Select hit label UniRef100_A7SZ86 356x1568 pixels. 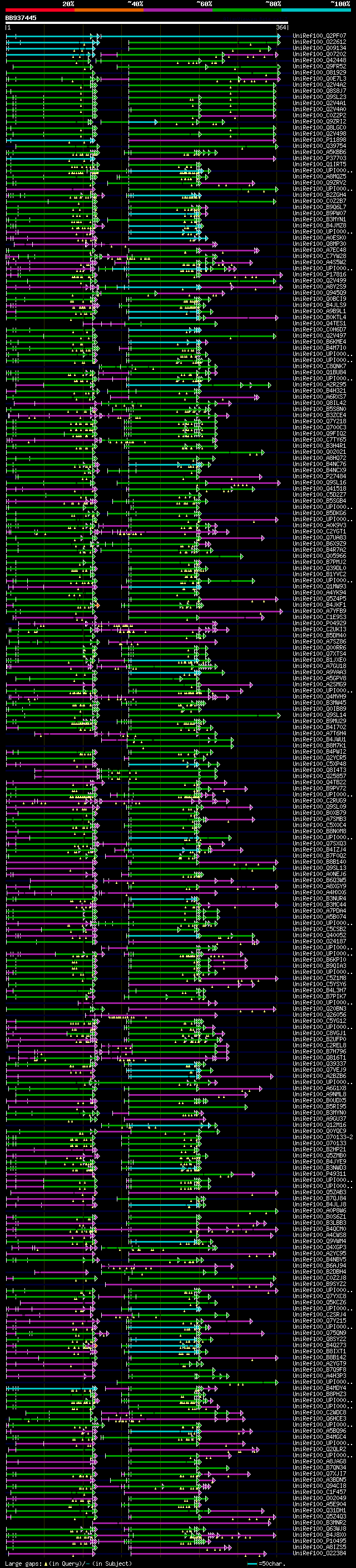click(x=319, y=641)
